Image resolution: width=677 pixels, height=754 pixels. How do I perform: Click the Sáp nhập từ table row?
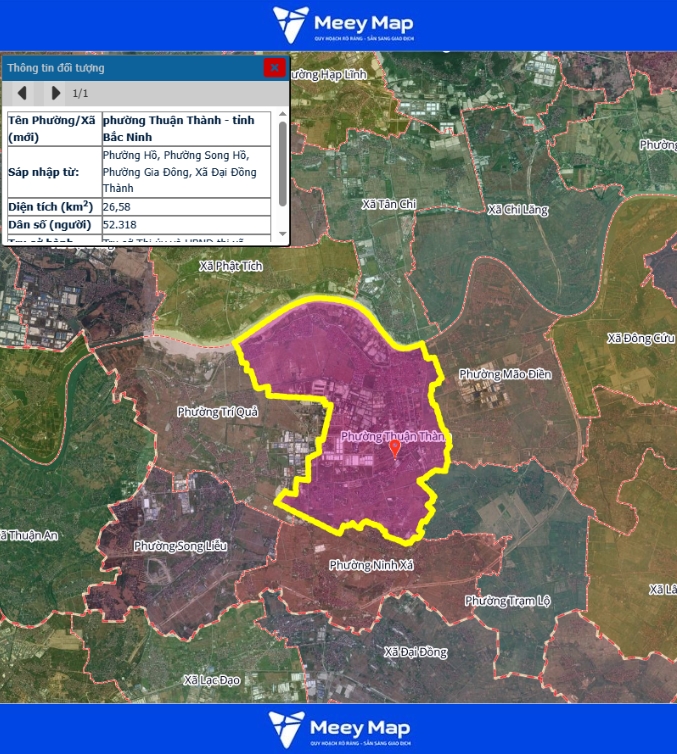click(138, 172)
